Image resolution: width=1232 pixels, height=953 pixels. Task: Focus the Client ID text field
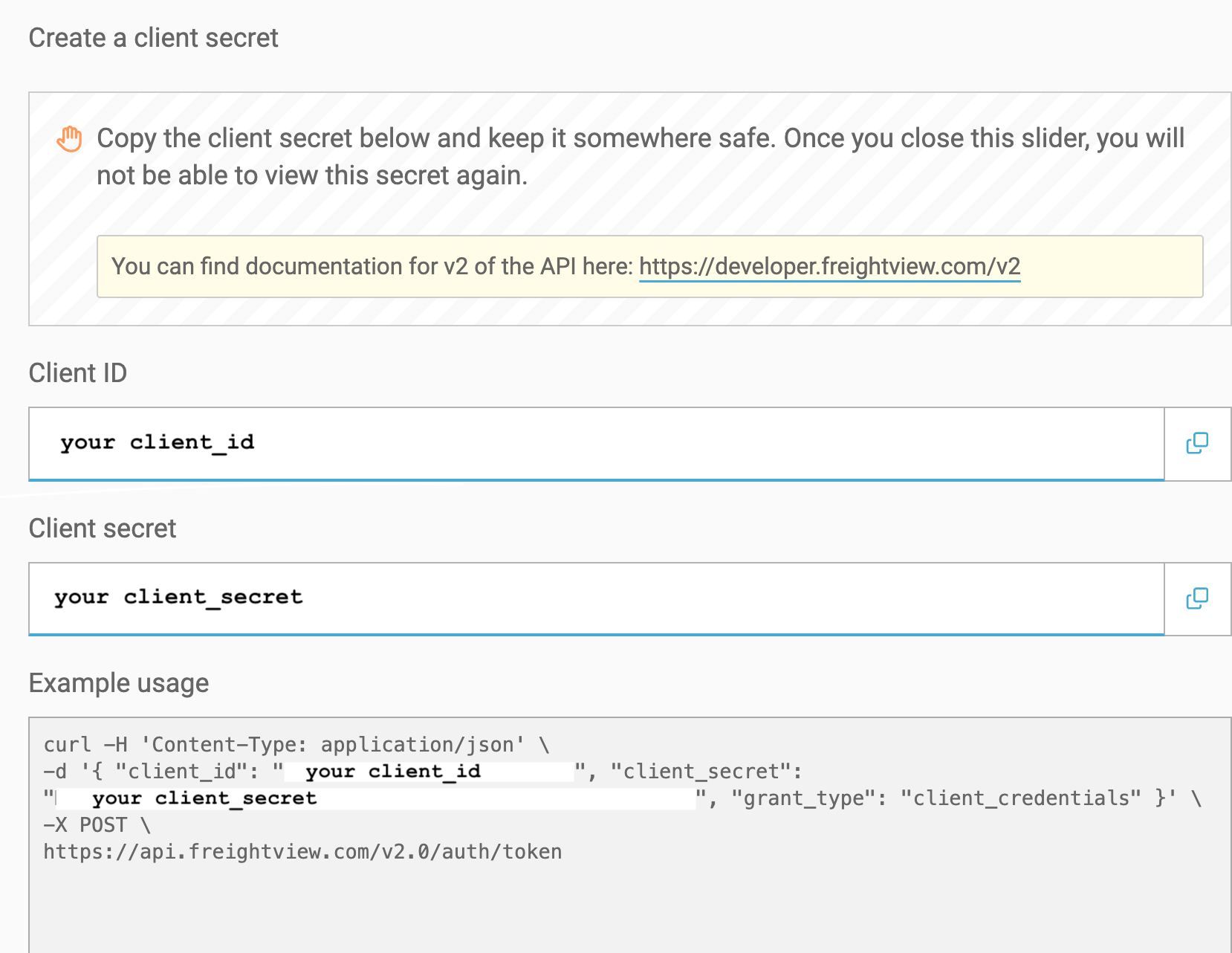597,444
